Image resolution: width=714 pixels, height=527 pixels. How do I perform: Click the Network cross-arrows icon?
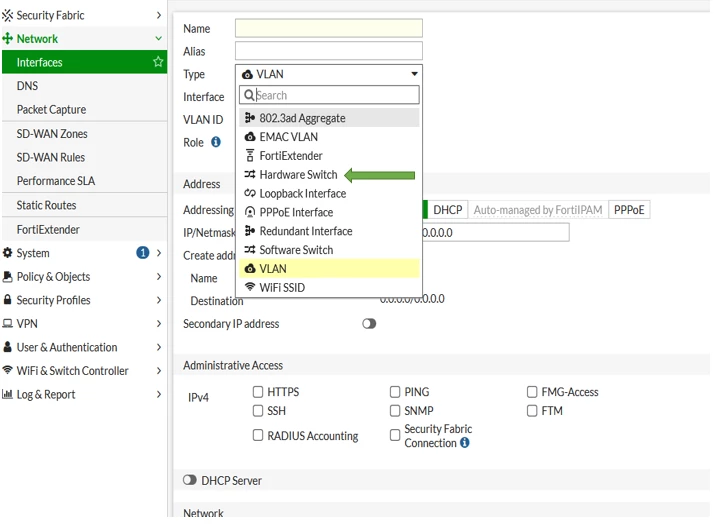7,39
